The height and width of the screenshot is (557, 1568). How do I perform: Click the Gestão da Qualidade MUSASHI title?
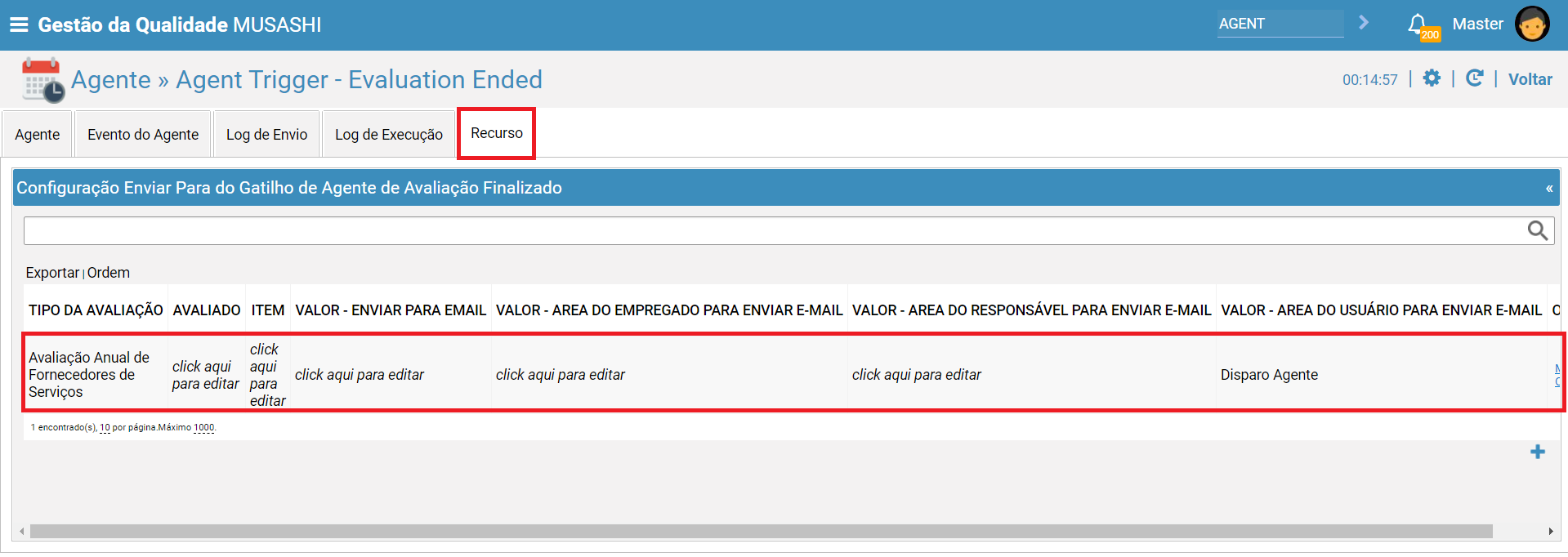point(180,25)
